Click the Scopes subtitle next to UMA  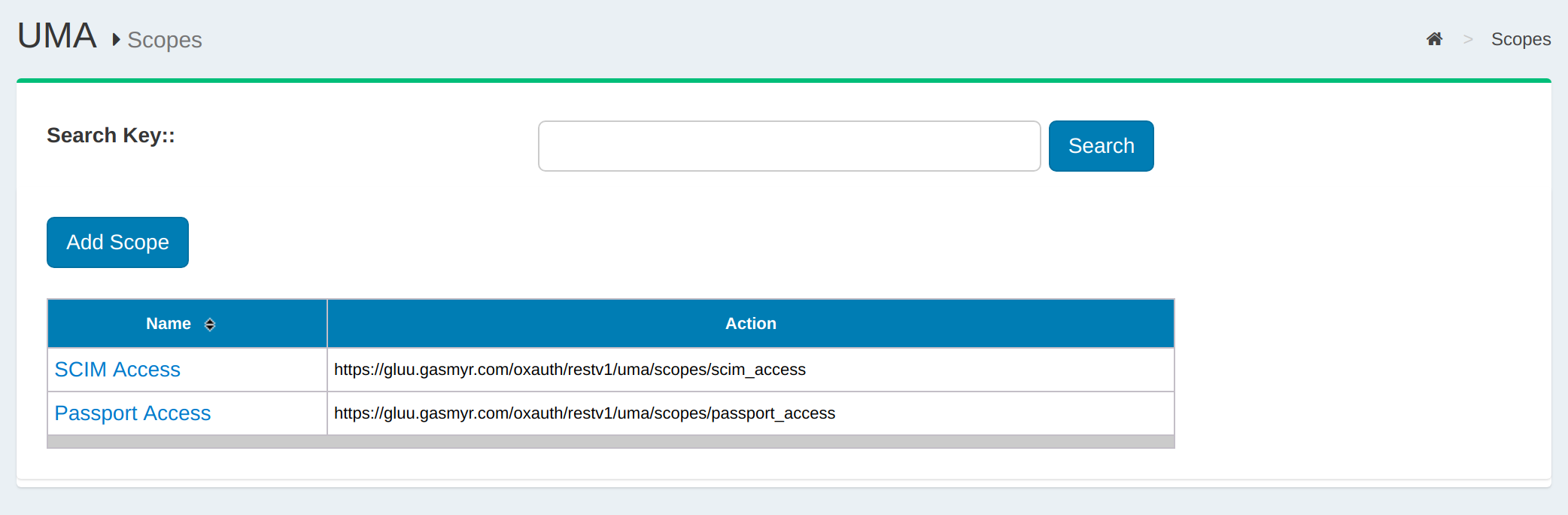165,40
